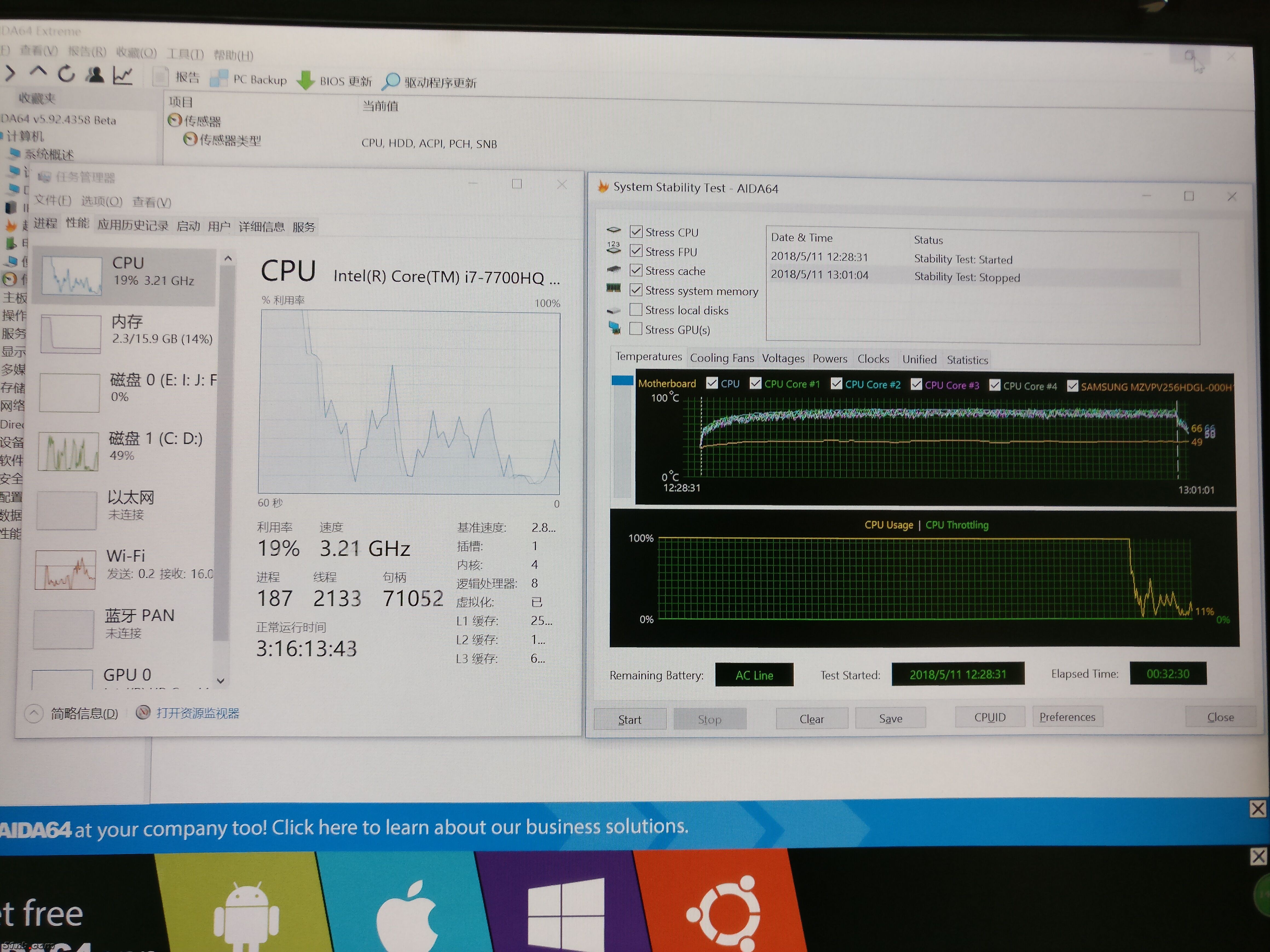Image resolution: width=1270 pixels, height=952 pixels.
Task: Click Start button in Stability Test
Action: 630,719
